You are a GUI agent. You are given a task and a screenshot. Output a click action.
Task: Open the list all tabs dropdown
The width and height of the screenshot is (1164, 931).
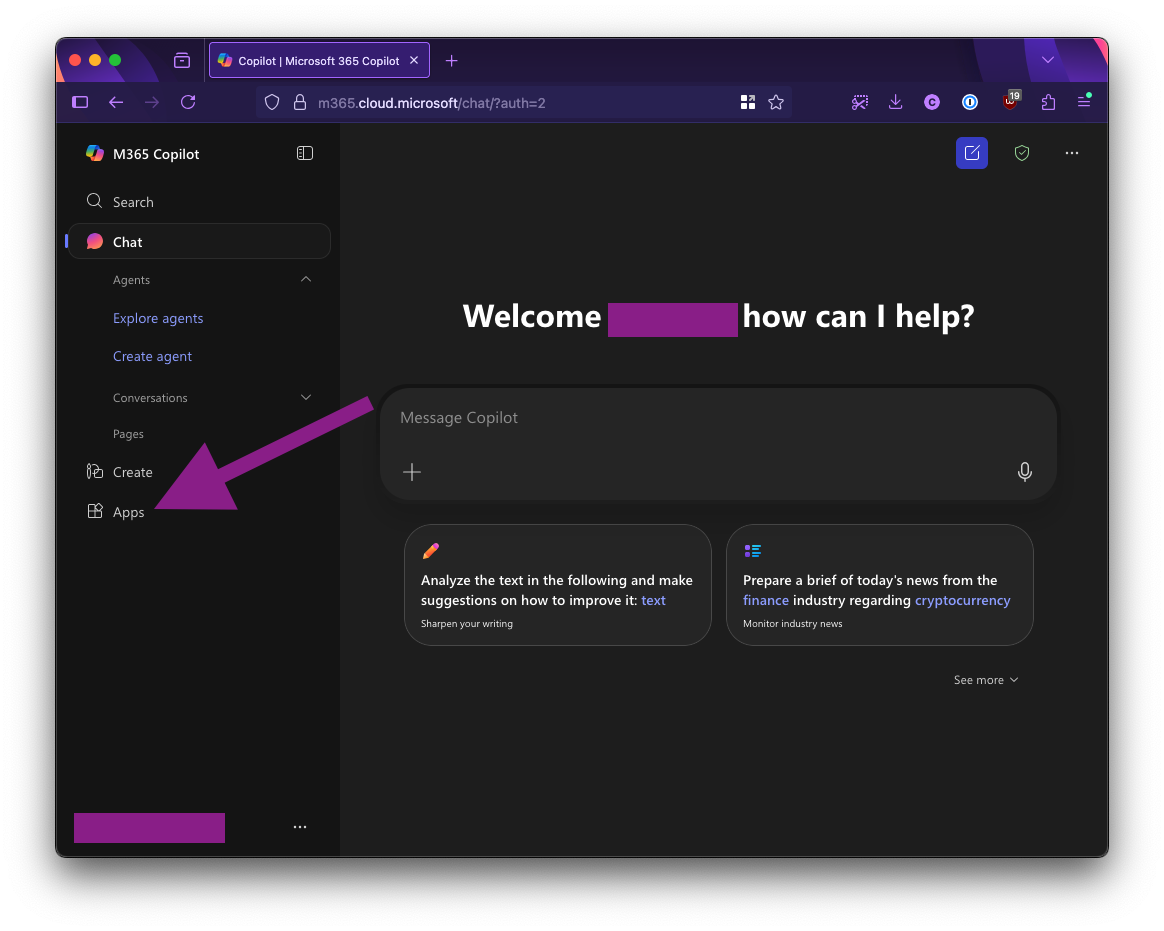click(x=1048, y=60)
